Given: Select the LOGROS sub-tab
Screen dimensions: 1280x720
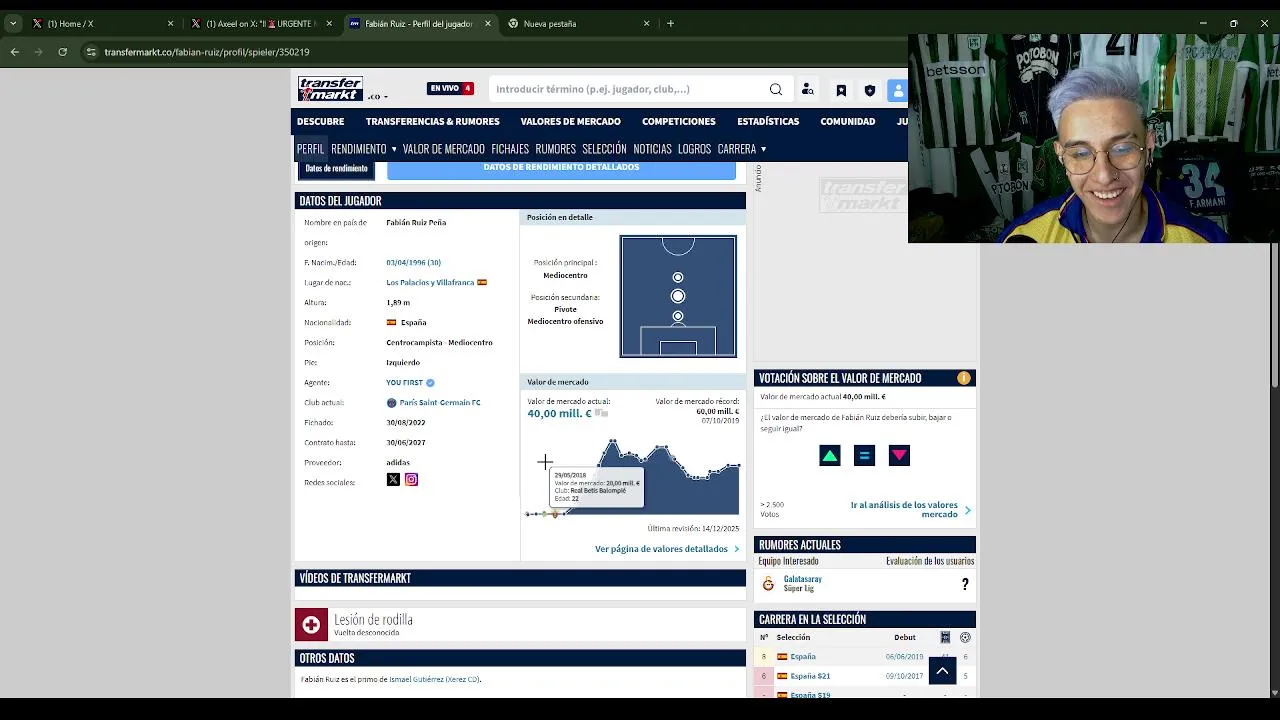Looking at the screenshot, I should pos(694,149).
